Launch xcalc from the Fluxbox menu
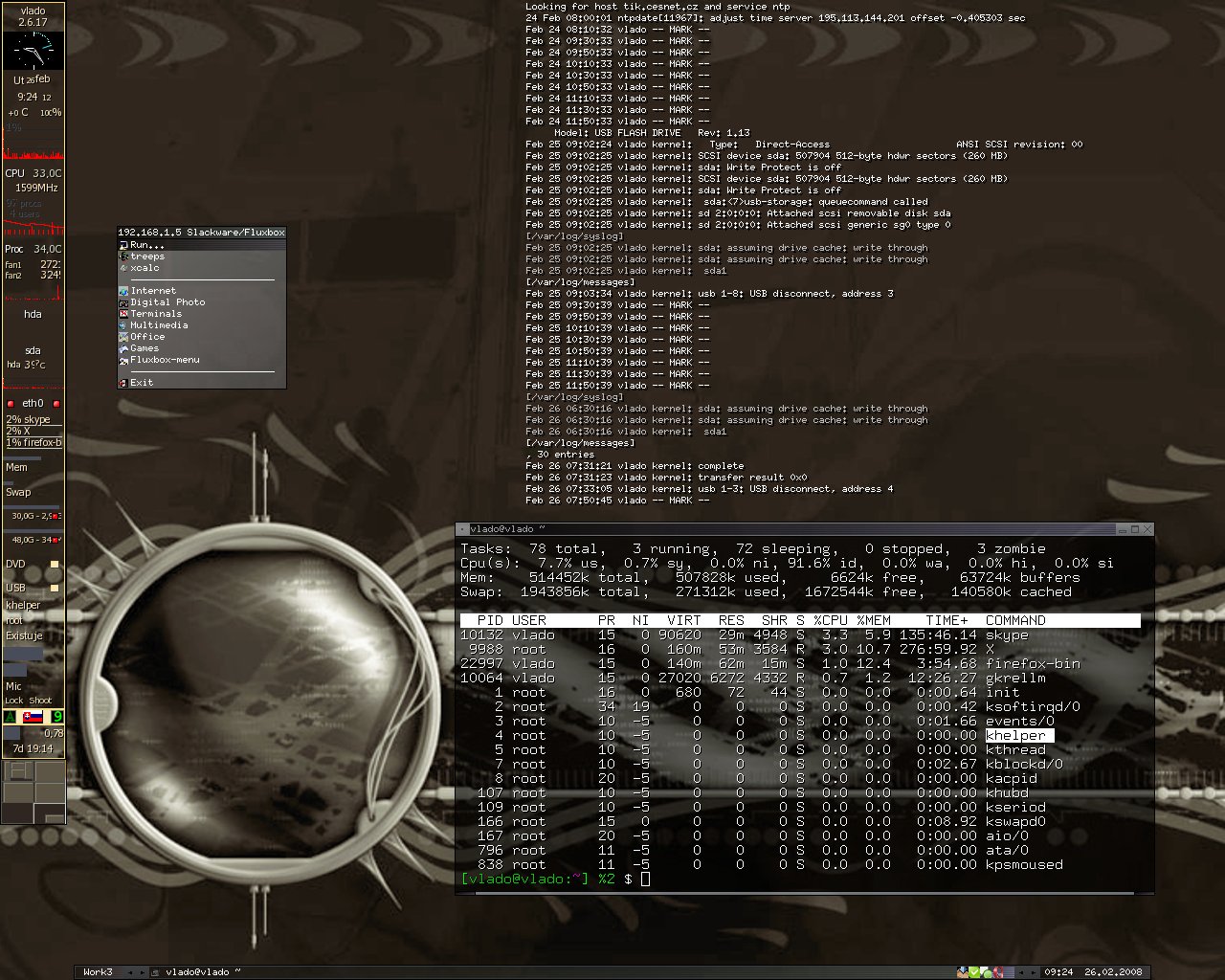The image size is (1225, 980). point(201,268)
